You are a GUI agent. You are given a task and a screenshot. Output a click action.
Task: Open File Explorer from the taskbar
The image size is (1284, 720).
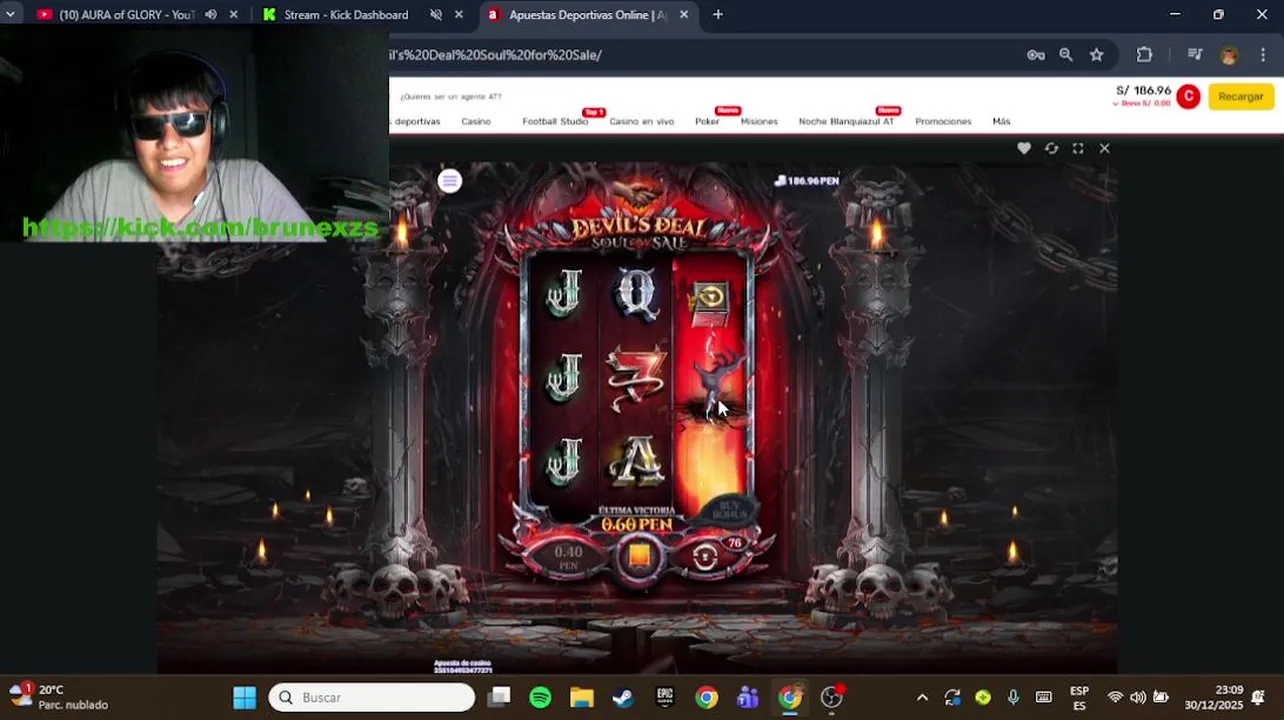click(x=582, y=697)
